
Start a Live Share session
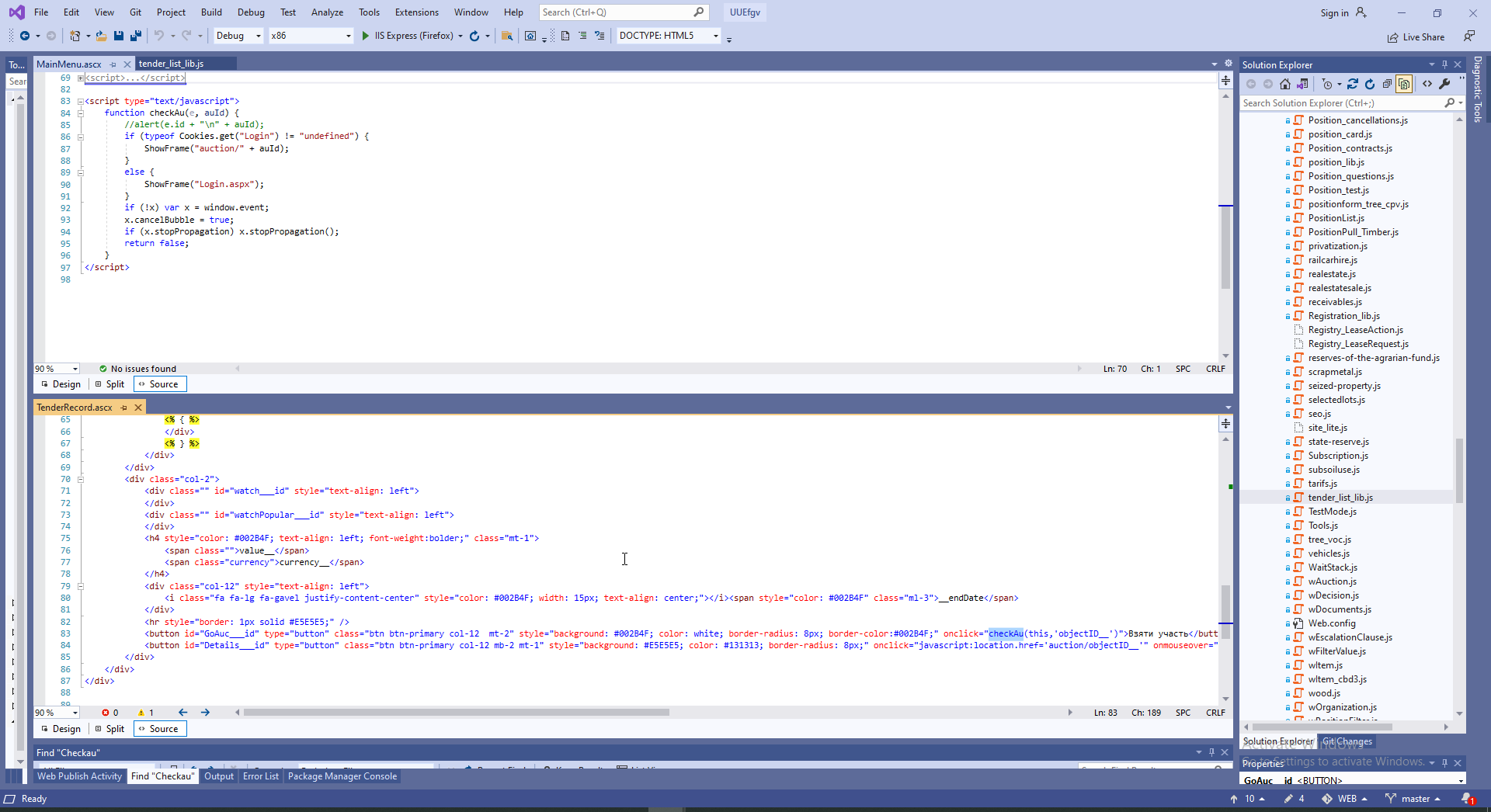[1416, 37]
